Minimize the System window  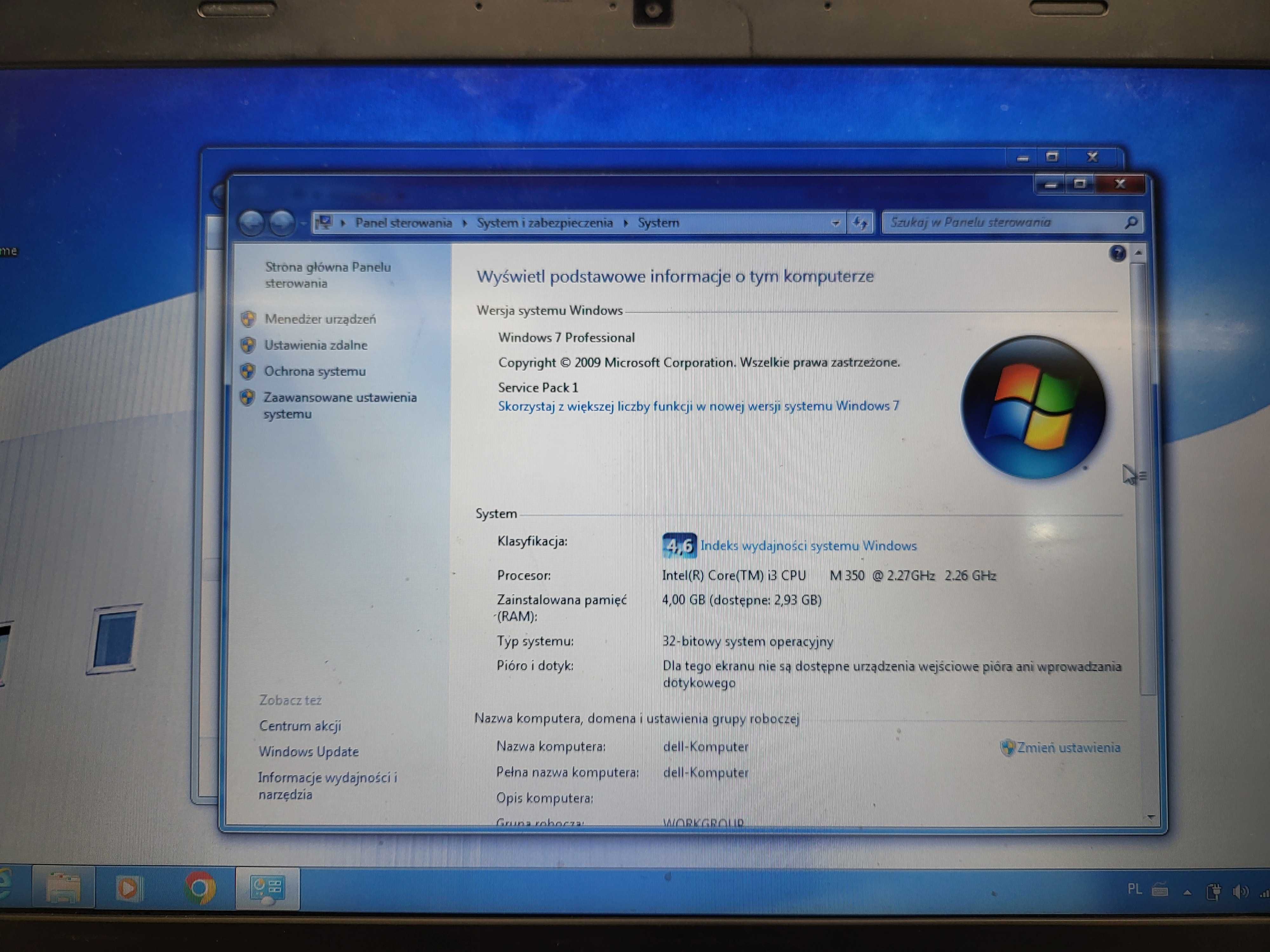(1050, 184)
